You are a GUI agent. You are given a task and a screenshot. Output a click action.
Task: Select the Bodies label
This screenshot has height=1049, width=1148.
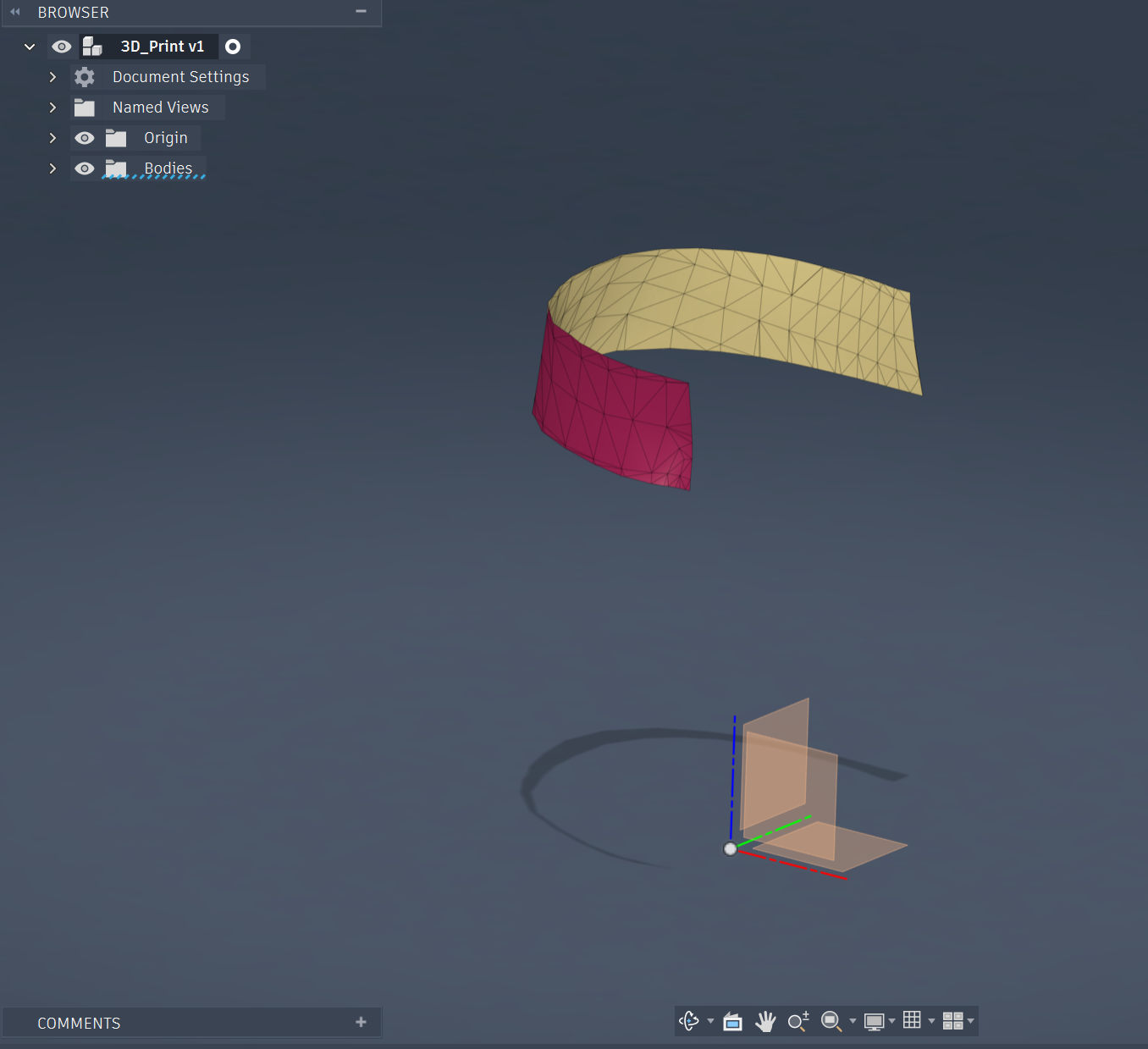(x=168, y=168)
